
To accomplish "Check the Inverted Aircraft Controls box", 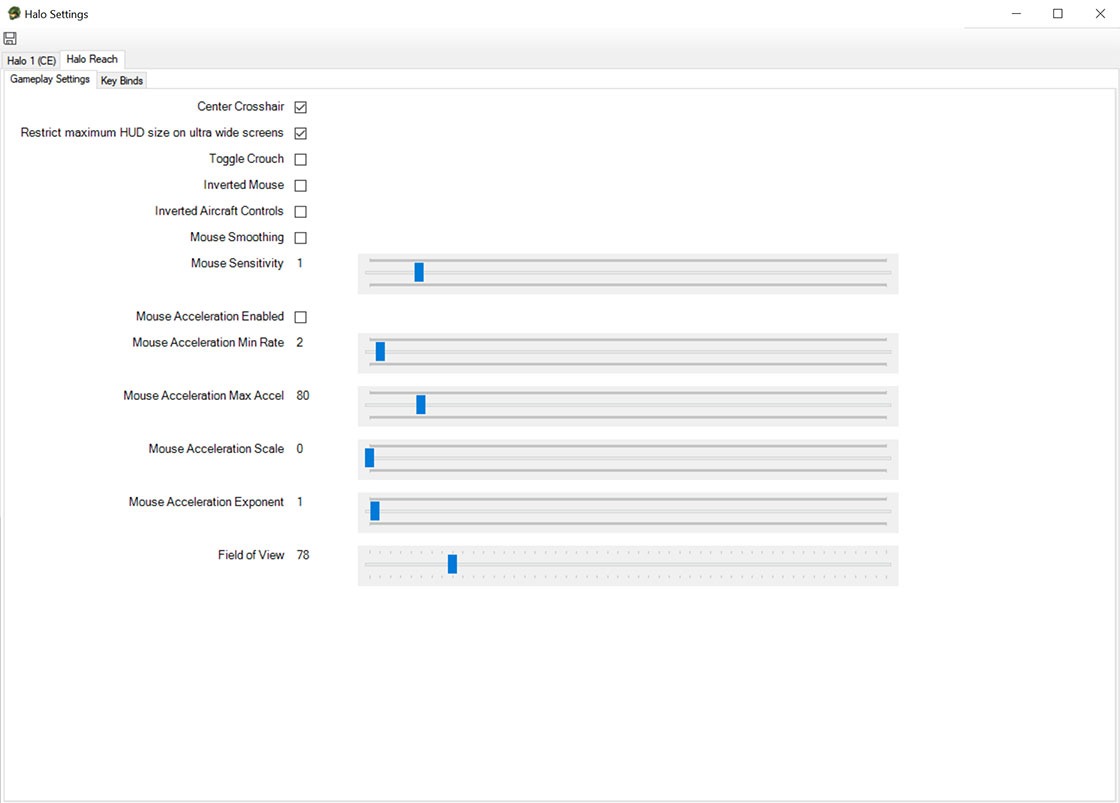I will [300, 212].
